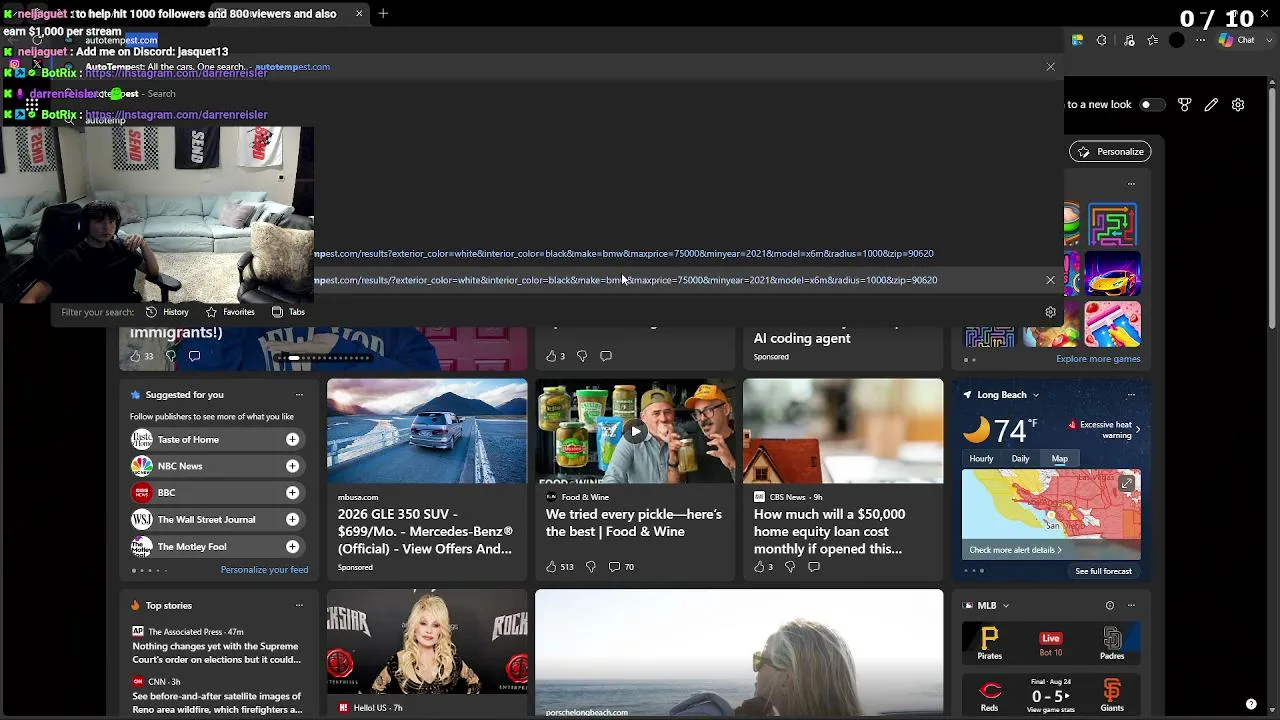
Task: Open the browser's Favorites star icon in toolbar
Action: pos(1153,40)
